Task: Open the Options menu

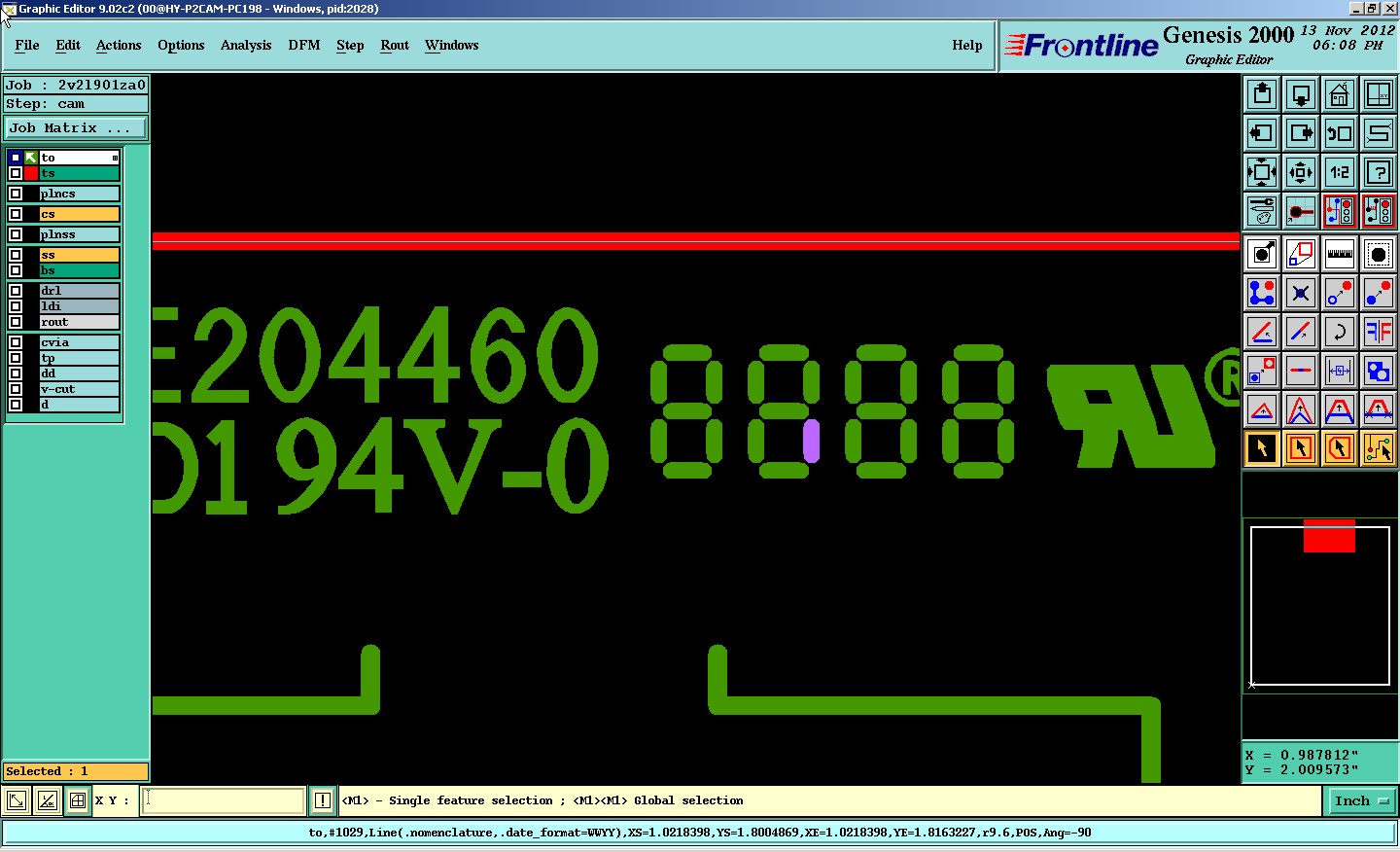Action: point(181,45)
